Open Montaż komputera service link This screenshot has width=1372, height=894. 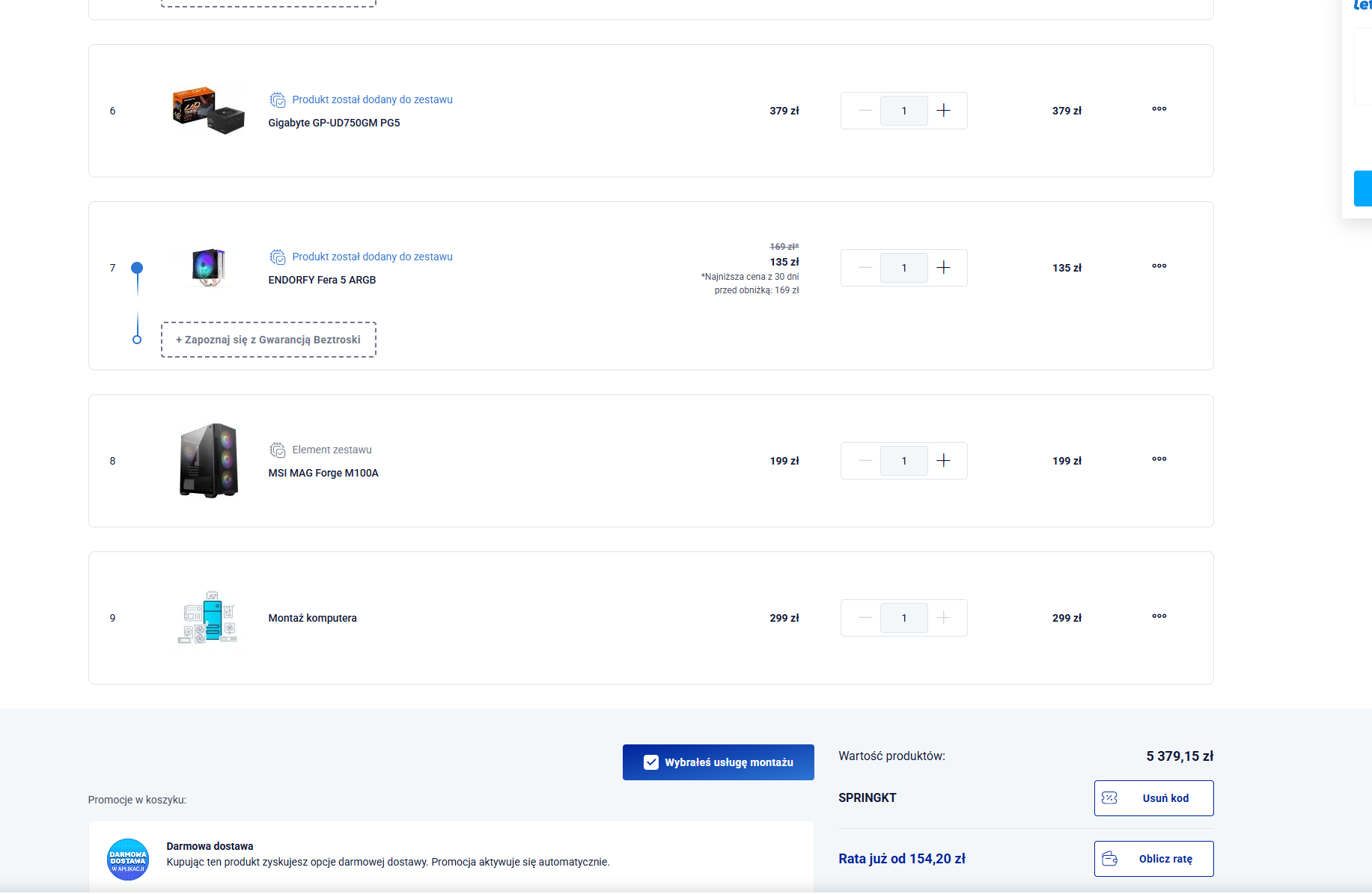click(312, 618)
